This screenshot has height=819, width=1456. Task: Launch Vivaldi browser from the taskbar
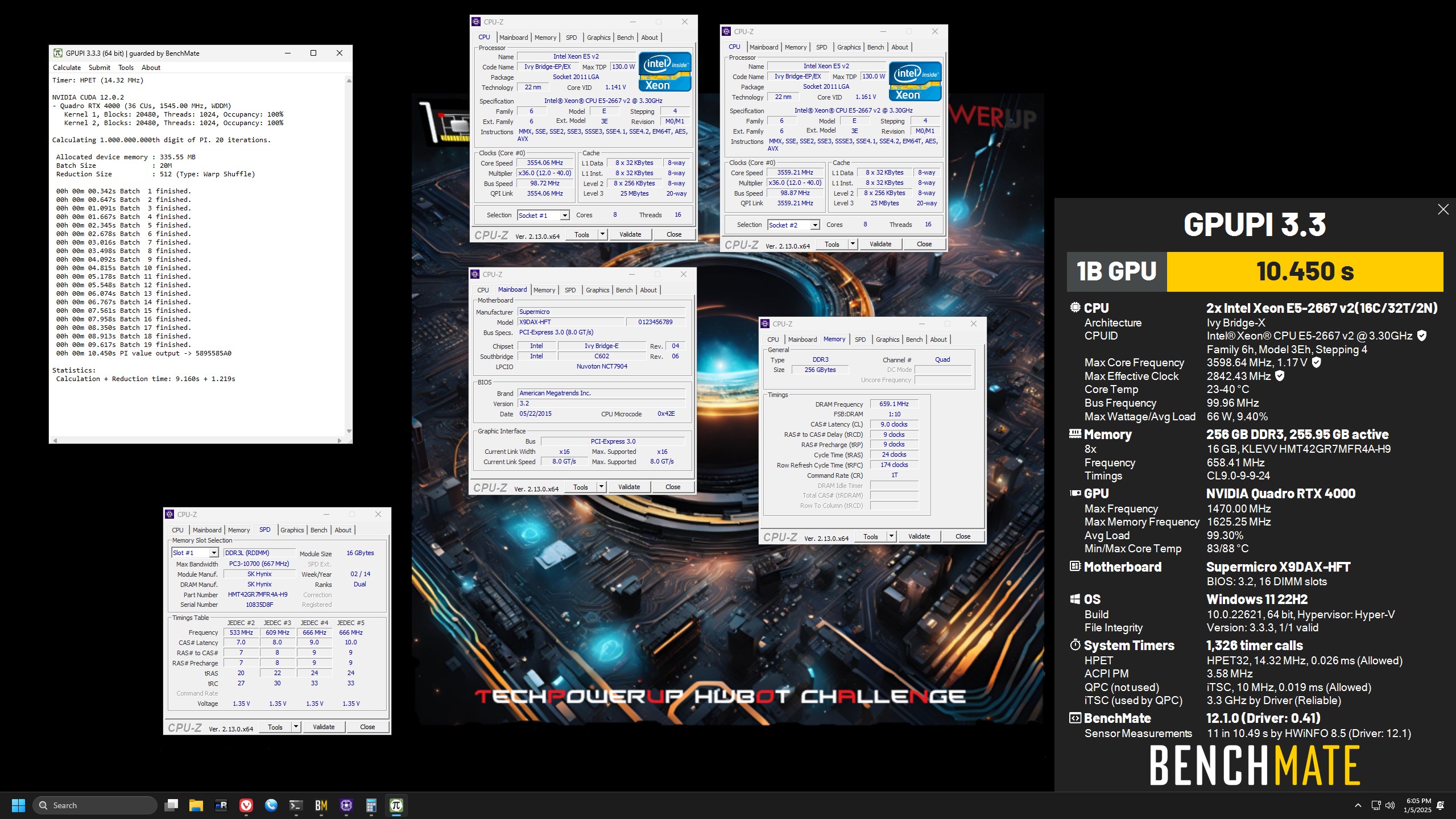click(246, 805)
